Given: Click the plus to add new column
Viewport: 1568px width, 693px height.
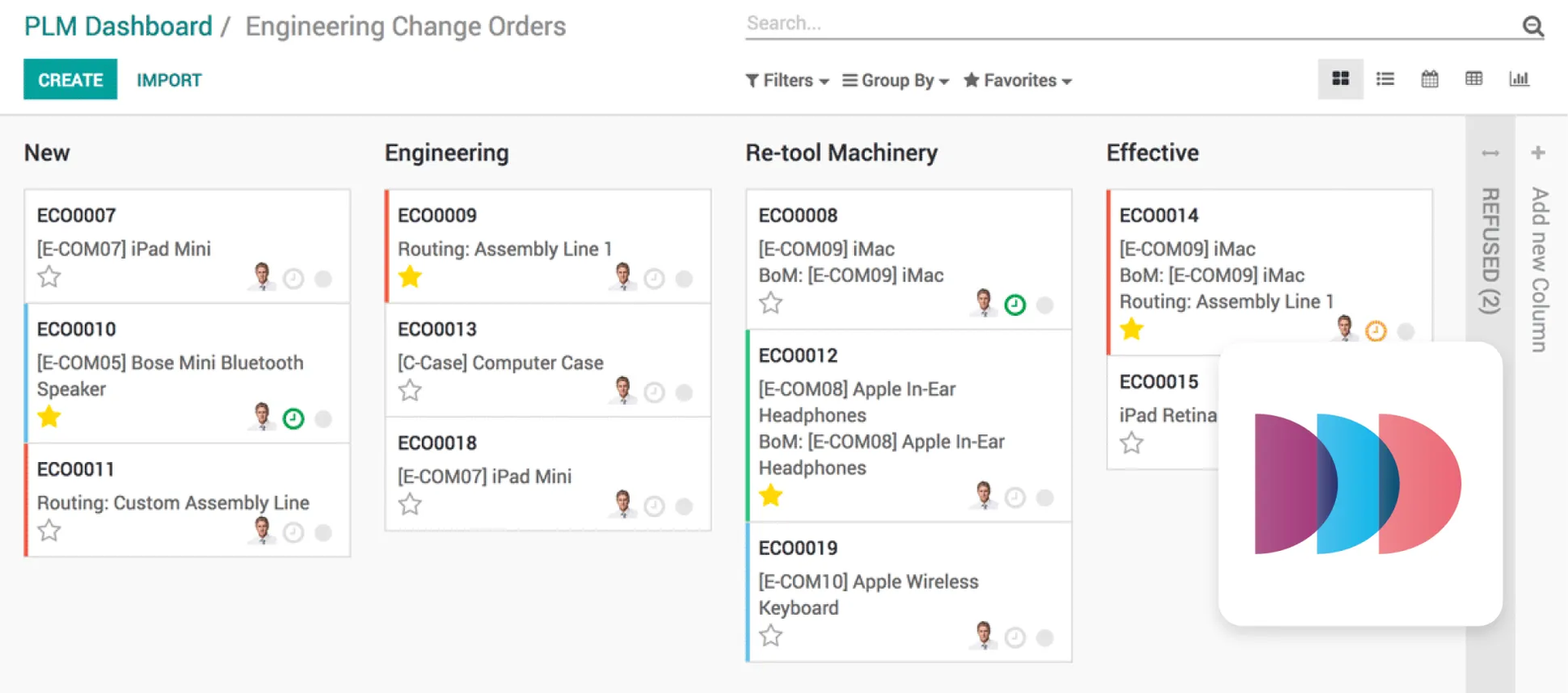Looking at the screenshot, I should tap(1539, 153).
